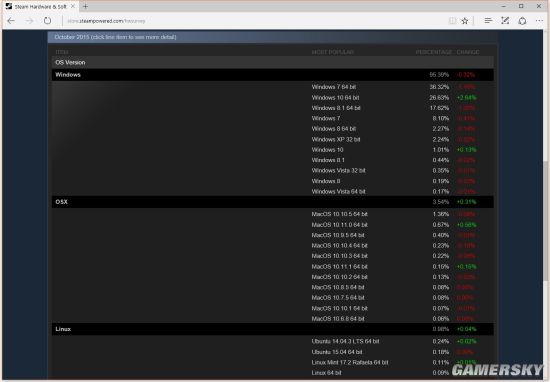550x382 pixels.
Task: Expand the OSX category row
Action: 273,202
